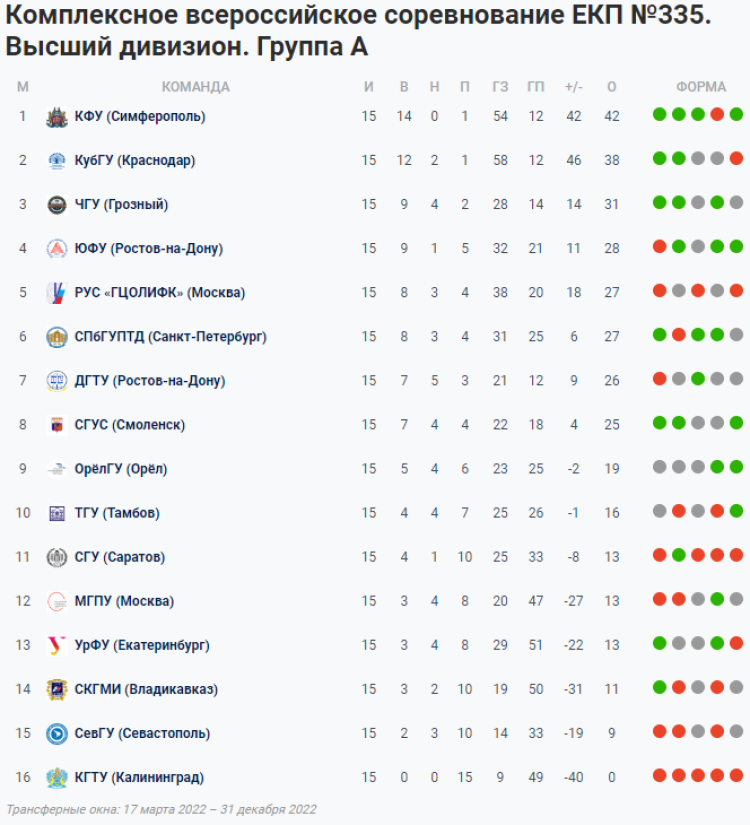Open the МГПУ (Москва) team link

(124, 601)
